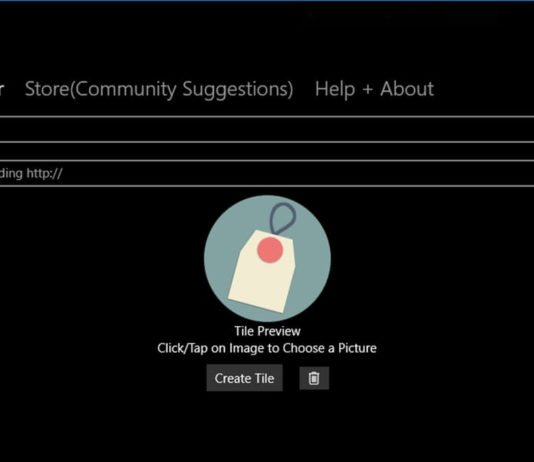Open the Store(Community Suggestions) tab
This screenshot has height=462, width=534.
pos(159,90)
